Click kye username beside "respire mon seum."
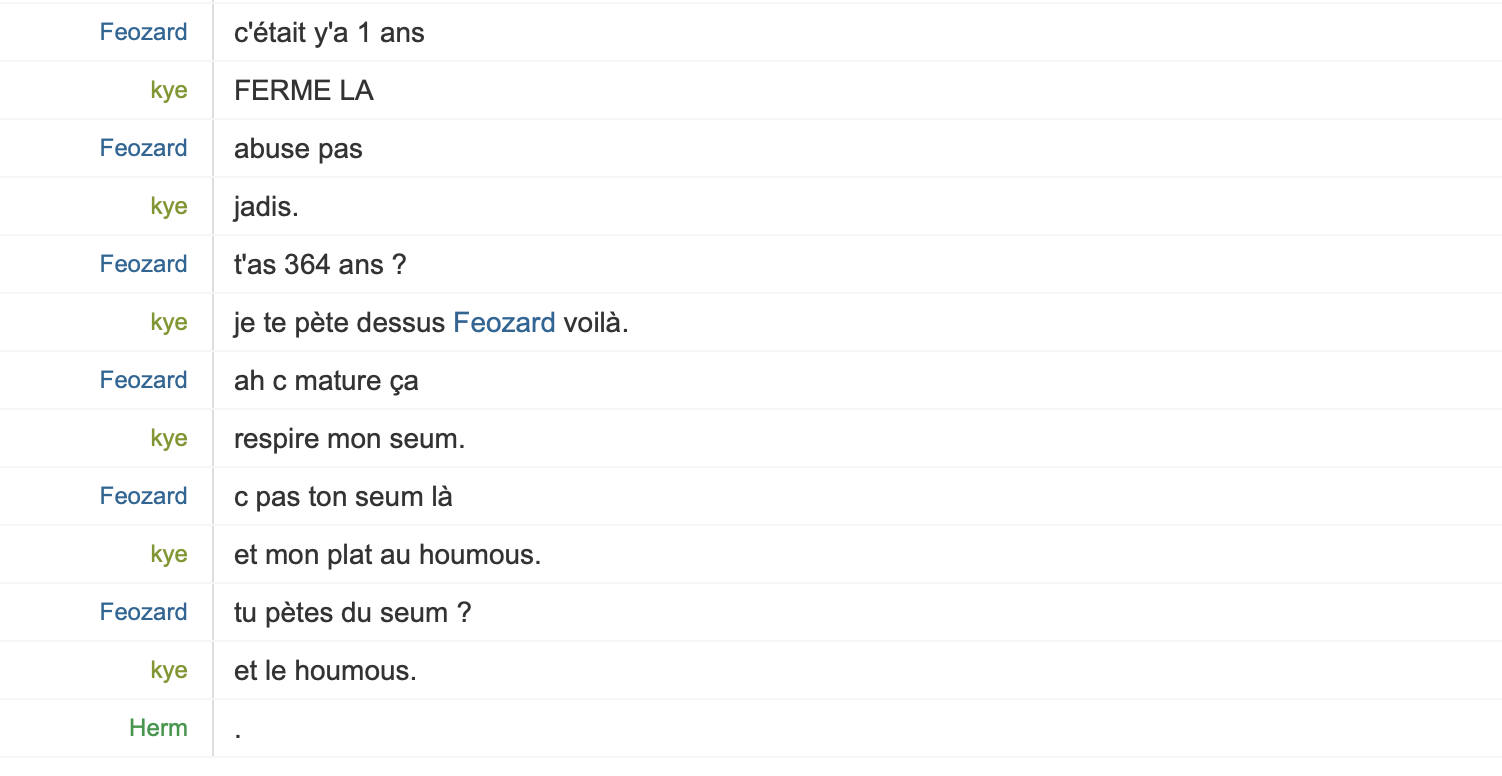The image size is (1502, 776). coord(169,438)
